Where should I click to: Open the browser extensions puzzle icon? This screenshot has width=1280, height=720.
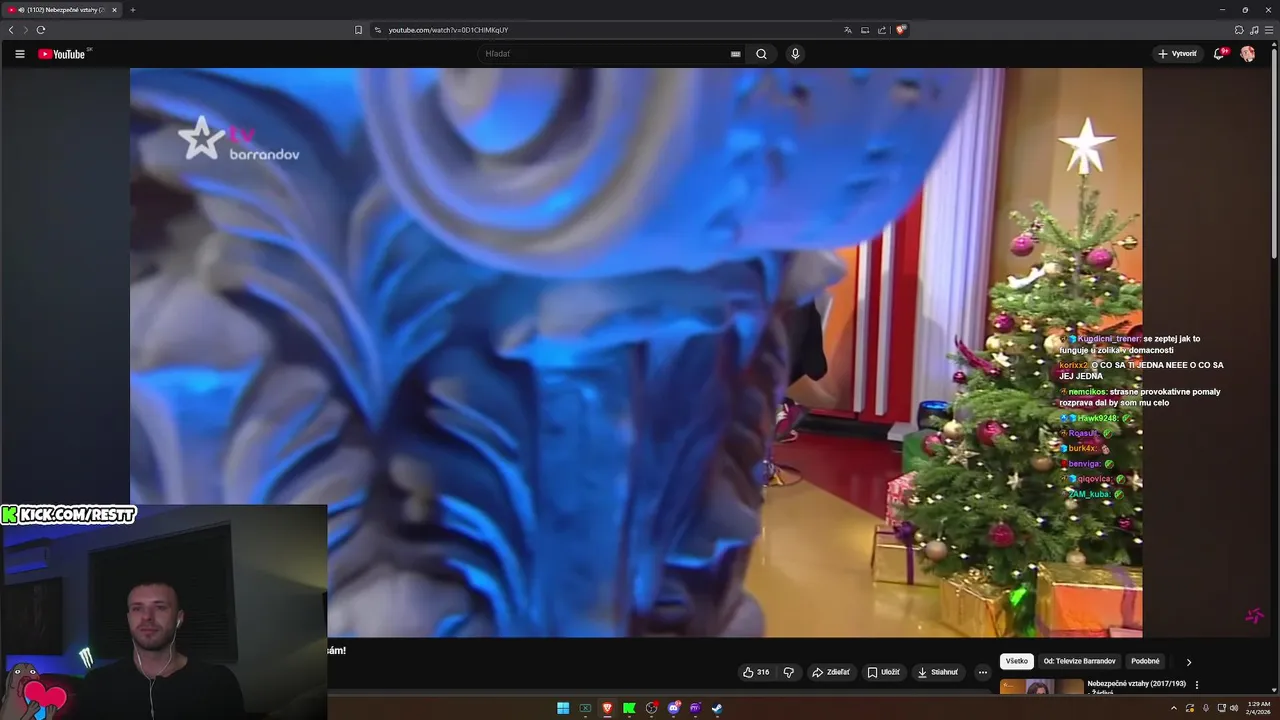[x=1239, y=30]
